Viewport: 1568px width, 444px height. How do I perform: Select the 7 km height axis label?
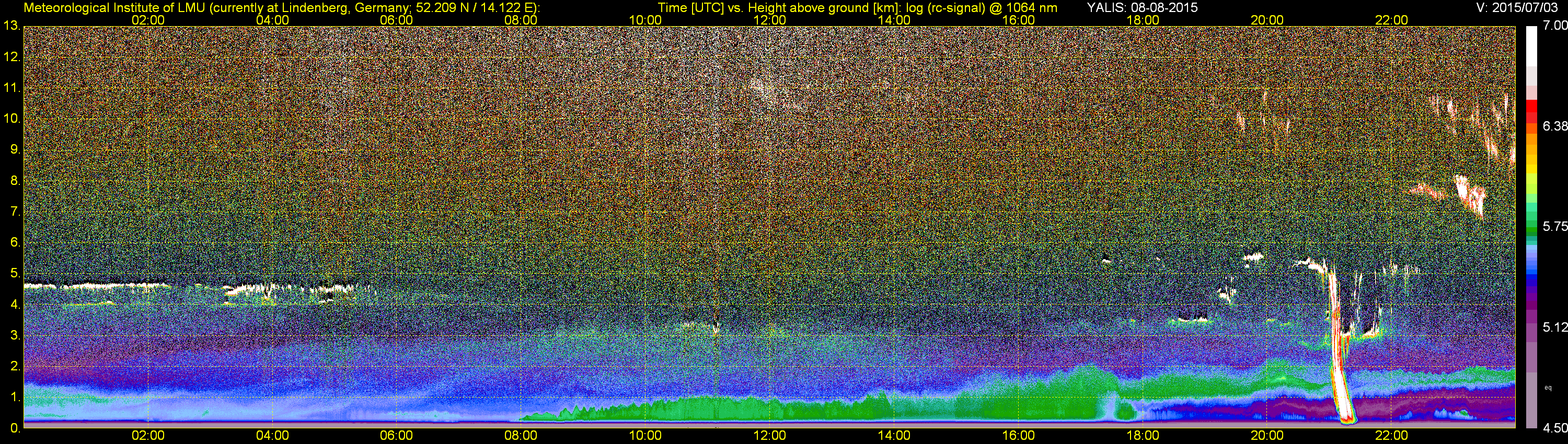15,212
